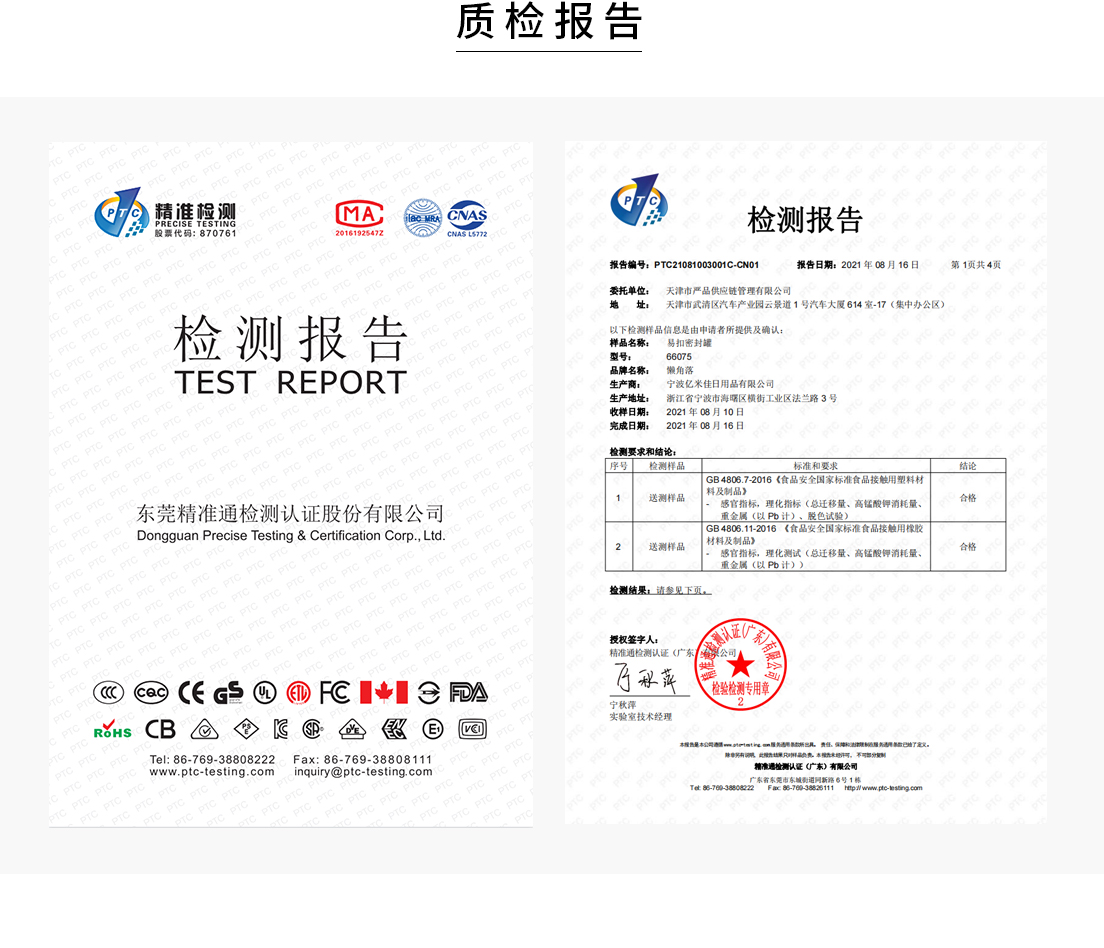Select the 结论 column header
This screenshot has height=948, width=1104.
pyautogui.click(x=968, y=466)
